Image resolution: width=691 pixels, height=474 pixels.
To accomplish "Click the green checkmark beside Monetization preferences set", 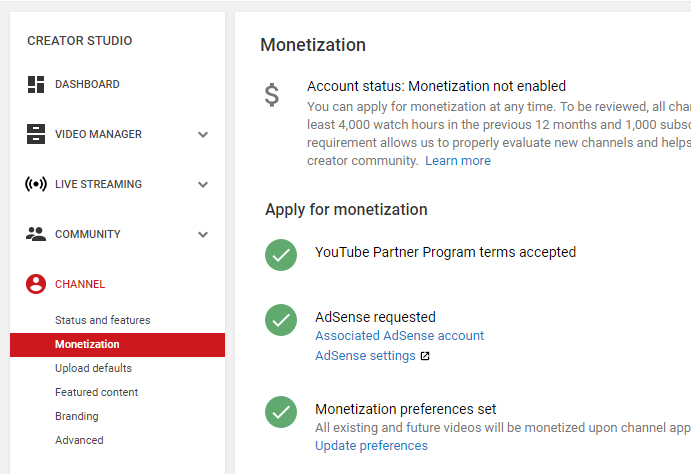I will click(x=281, y=412).
